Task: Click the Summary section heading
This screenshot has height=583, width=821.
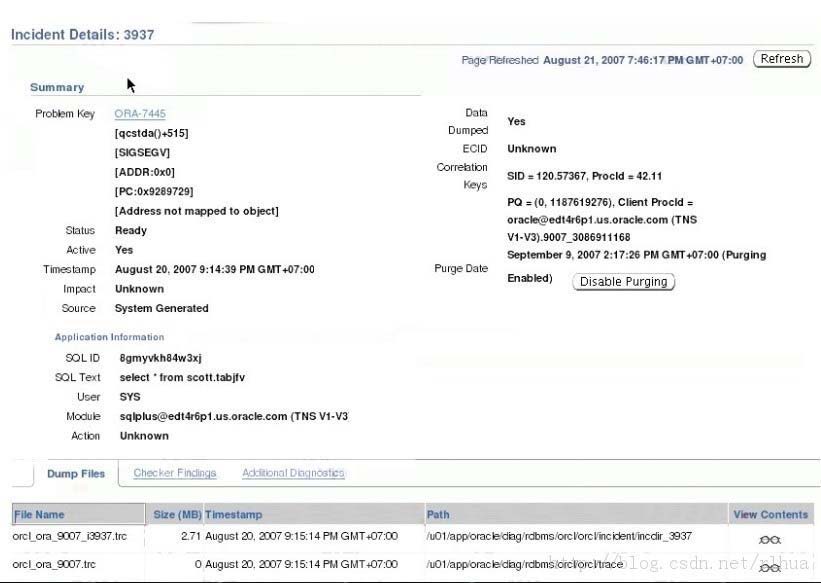Action: [x=57, y=88]
